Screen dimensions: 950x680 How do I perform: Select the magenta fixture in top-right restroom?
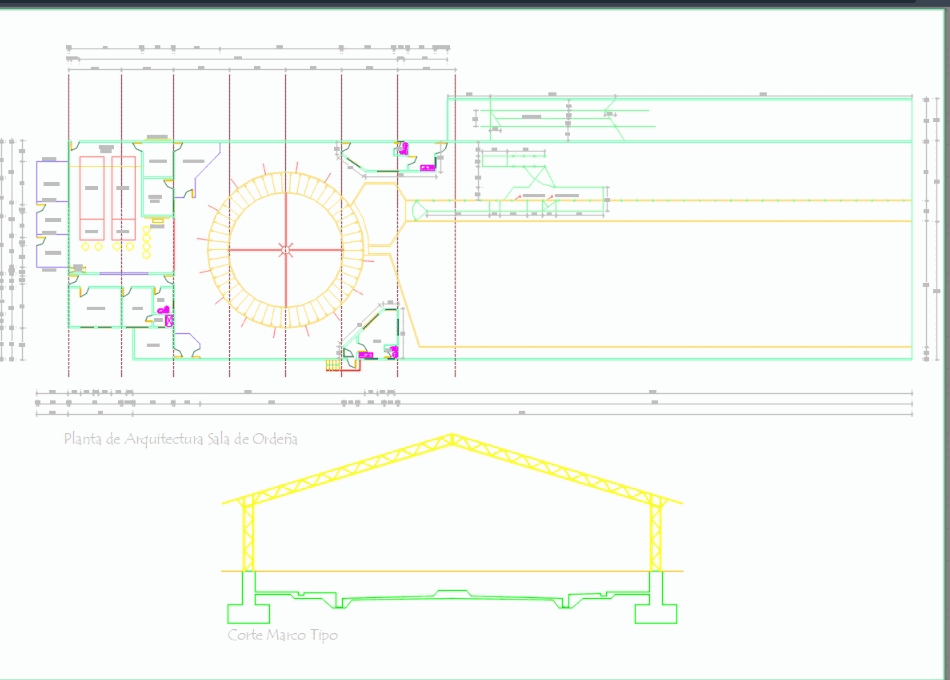click(x=428, y=168)
